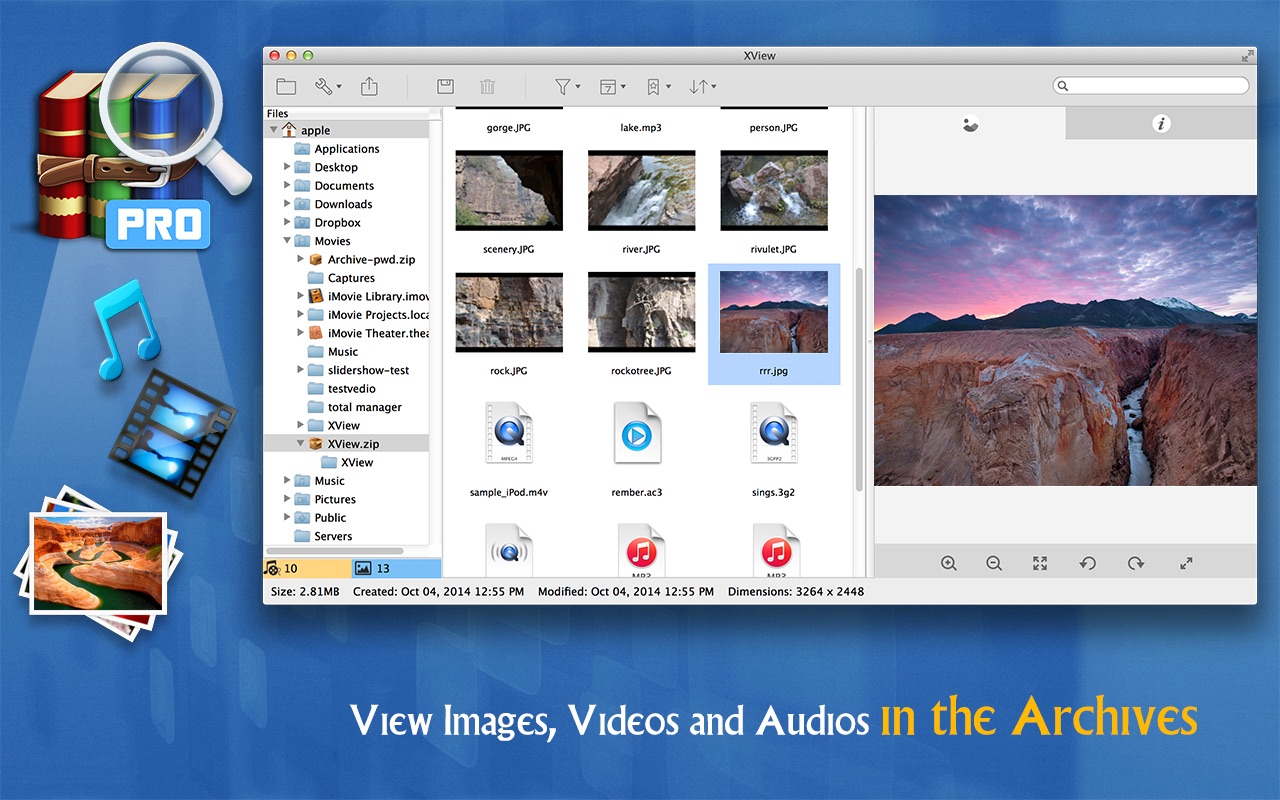Open the sort order arrows dropdown
This screenshot has height=800, width=1280.
[702, 87]
